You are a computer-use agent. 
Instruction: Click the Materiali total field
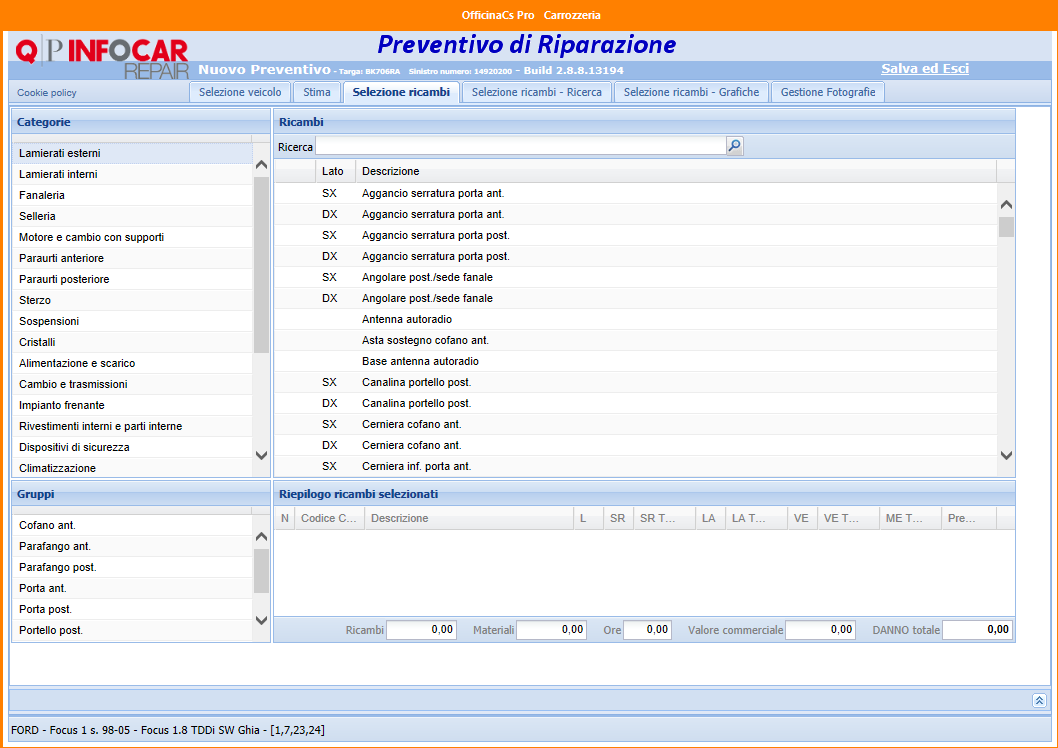552,629
